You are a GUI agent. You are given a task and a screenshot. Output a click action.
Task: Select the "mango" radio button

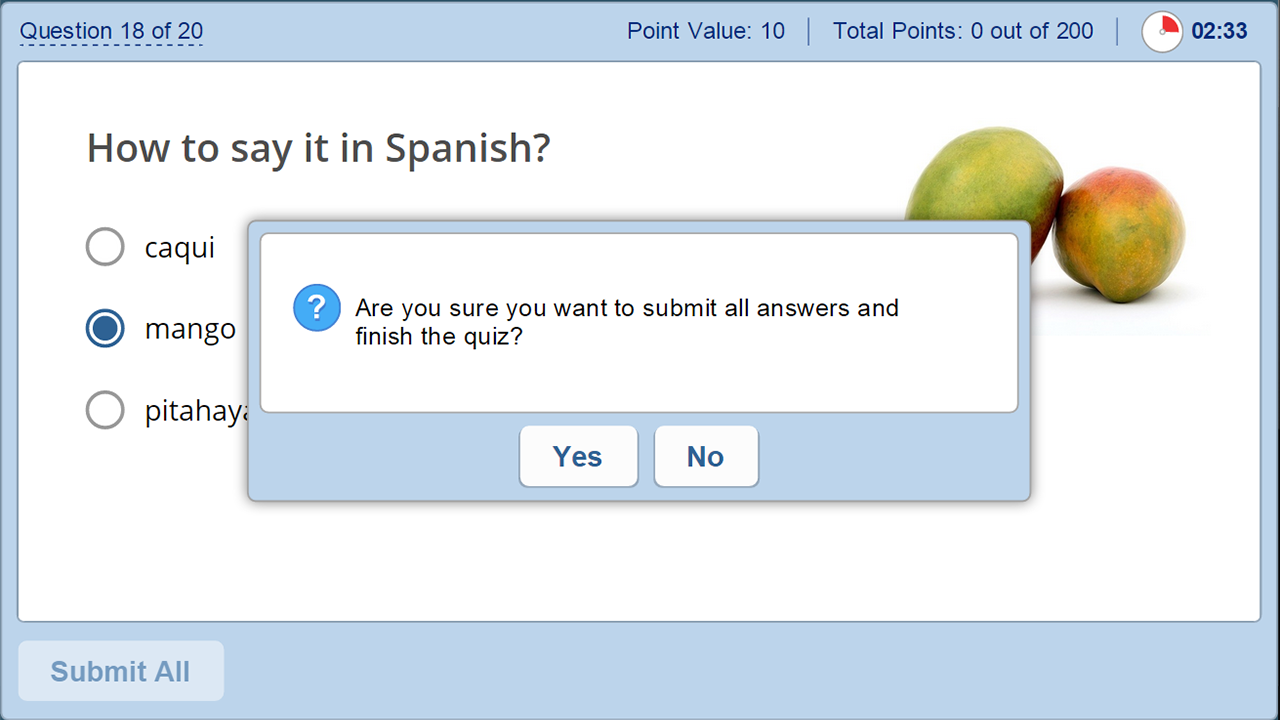pos(105,328)
